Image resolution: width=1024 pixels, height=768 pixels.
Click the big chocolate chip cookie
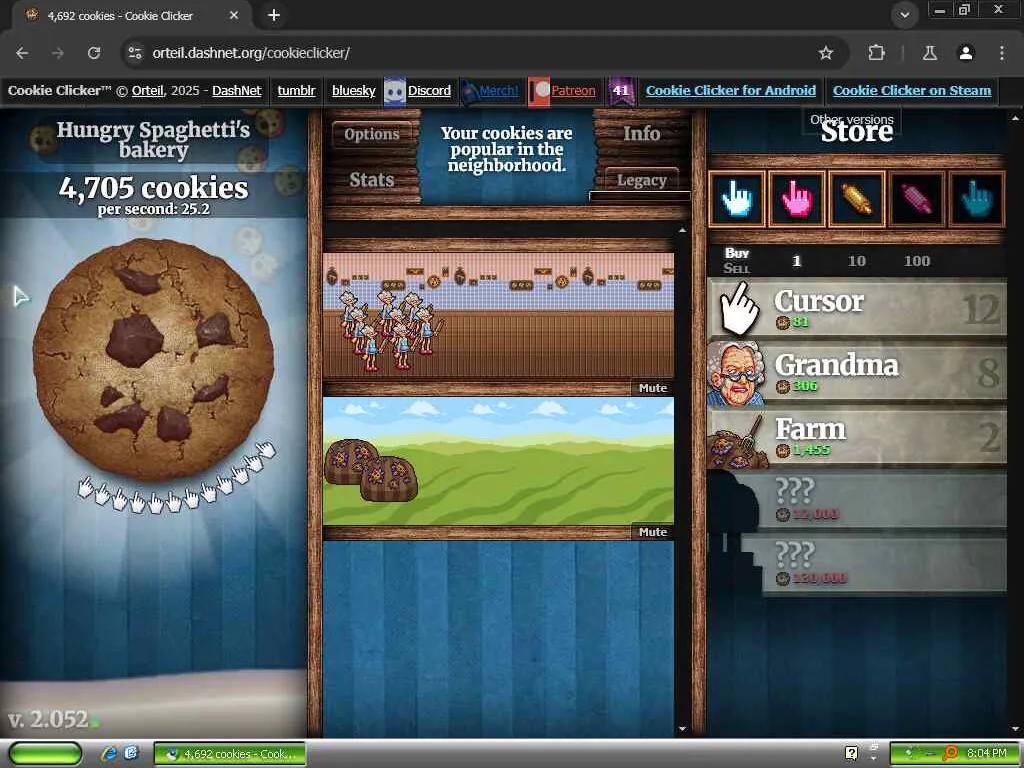[x=153, y=359]
